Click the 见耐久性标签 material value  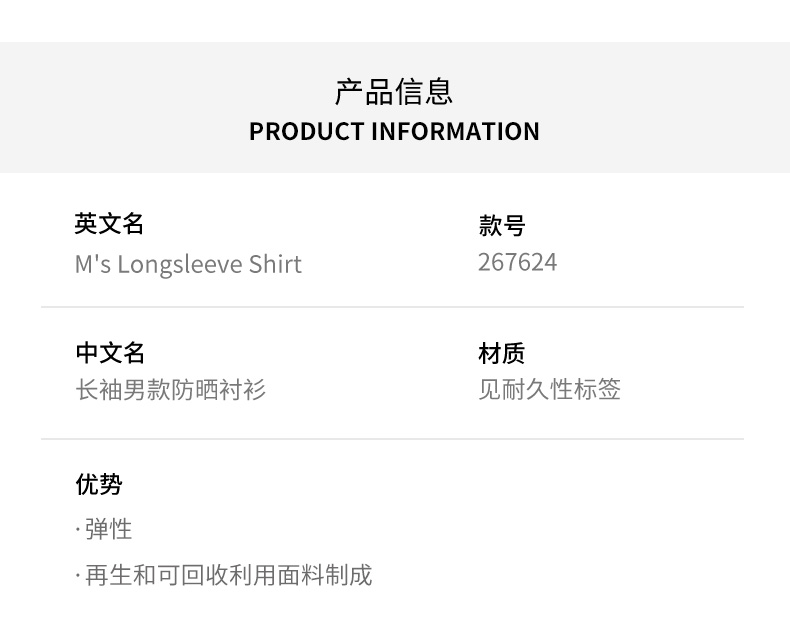click(549, 389)
